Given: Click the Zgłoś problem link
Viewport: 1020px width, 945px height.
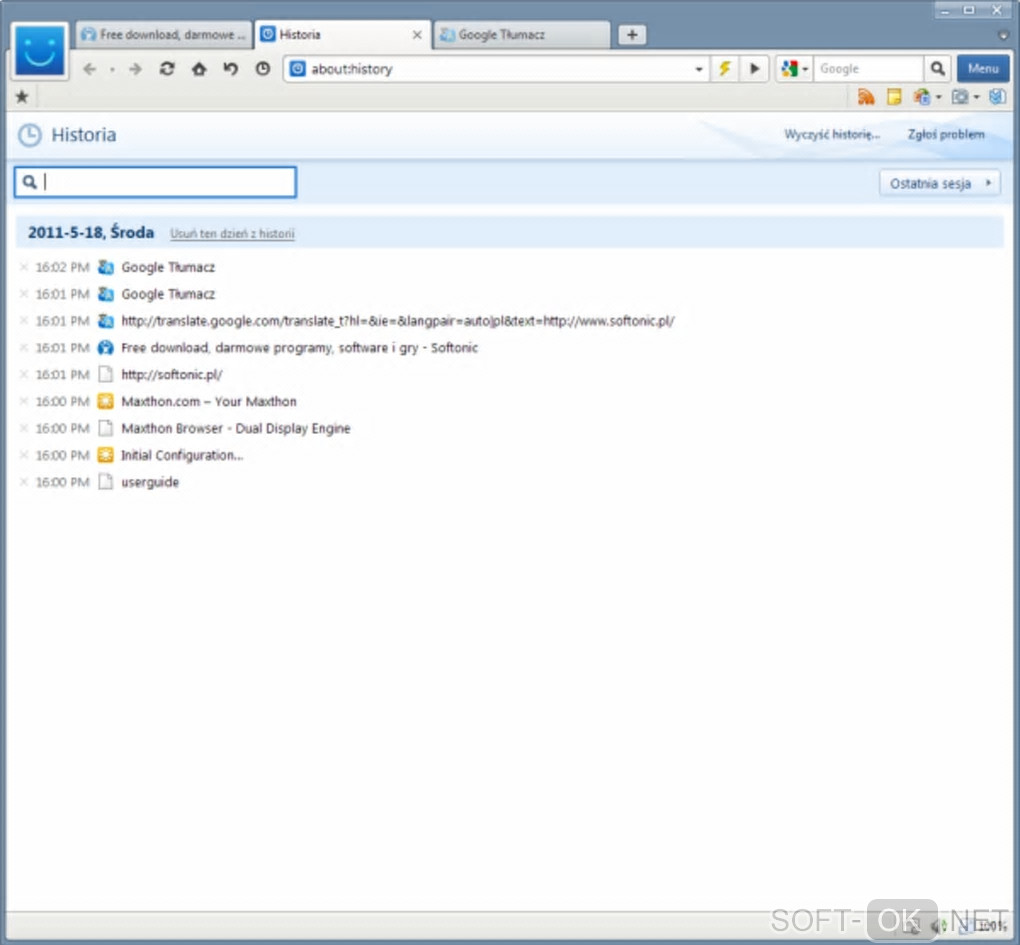Looking at the screenshot, I should click(946, 135).
